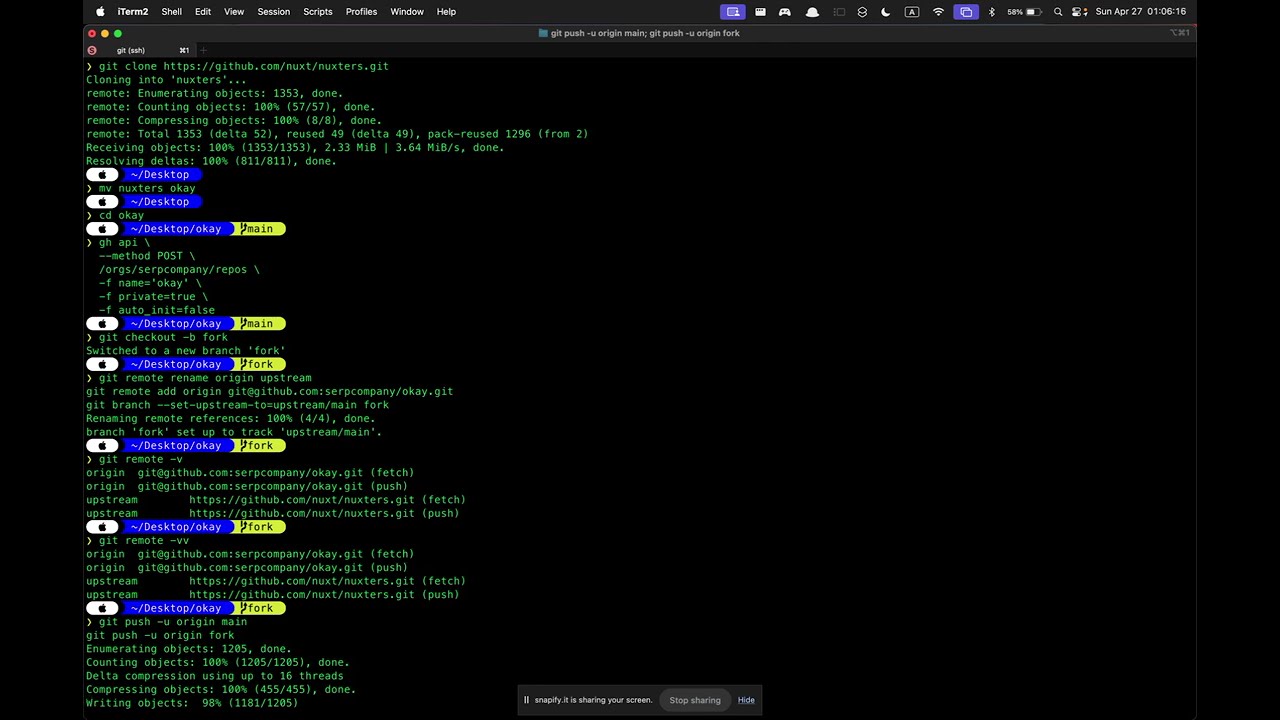Click the 'Resolving deltas: 100% (811/811)' line
Viewport: 1280px width, 720px height.
click(211, 161)
